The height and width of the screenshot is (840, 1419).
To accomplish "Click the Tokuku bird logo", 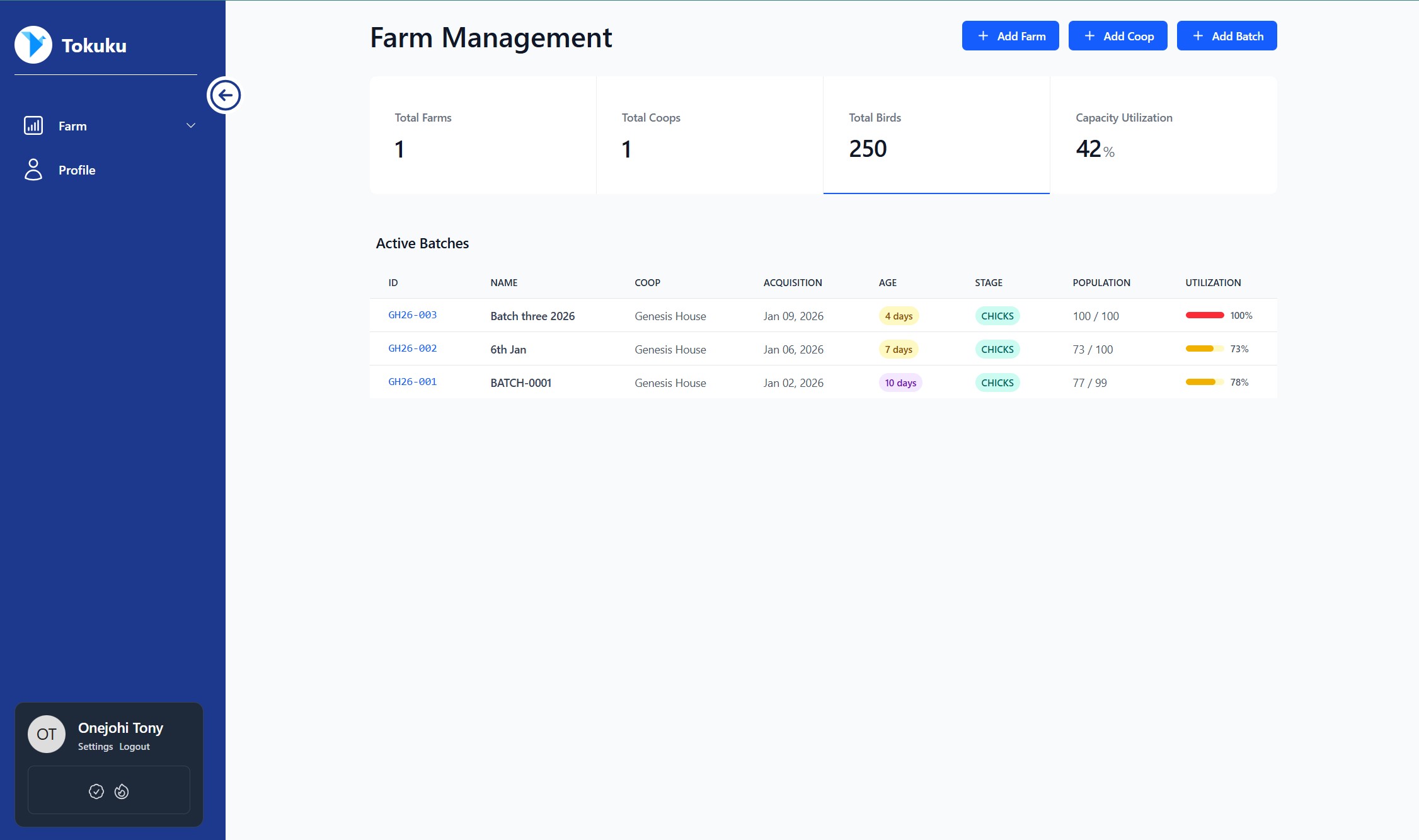I will point(33,45).
